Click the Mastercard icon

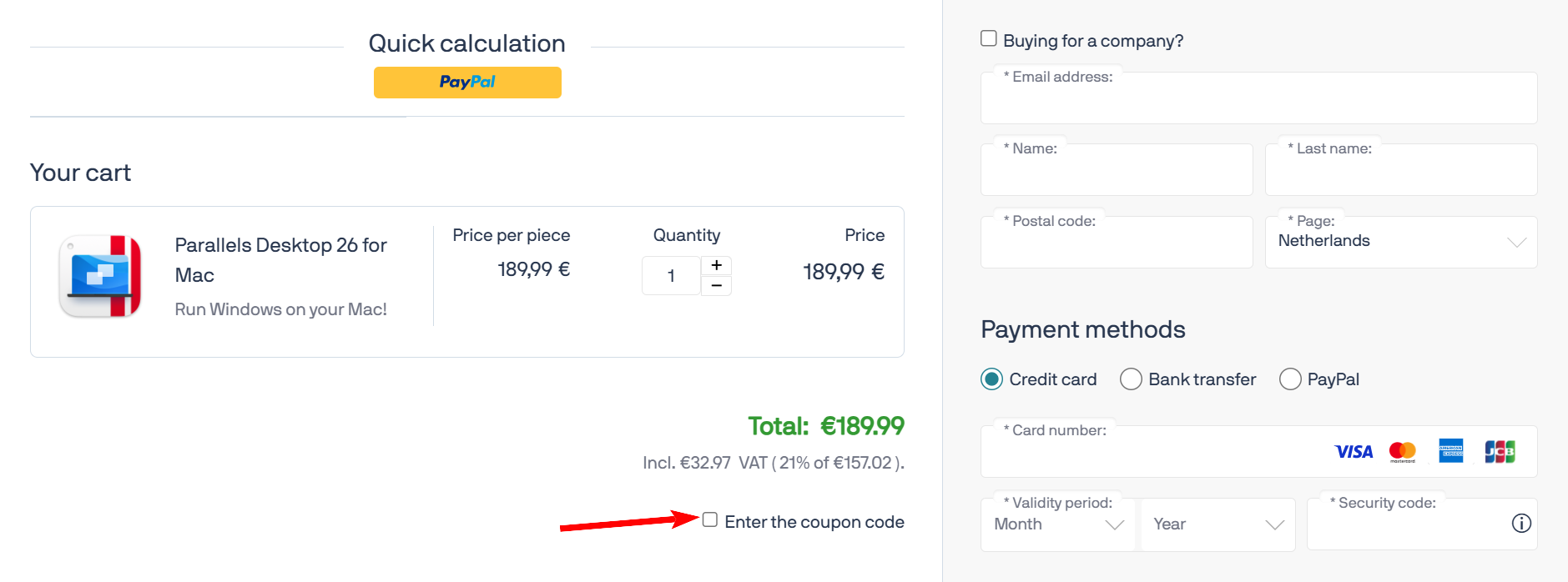tap(1402, 451)
